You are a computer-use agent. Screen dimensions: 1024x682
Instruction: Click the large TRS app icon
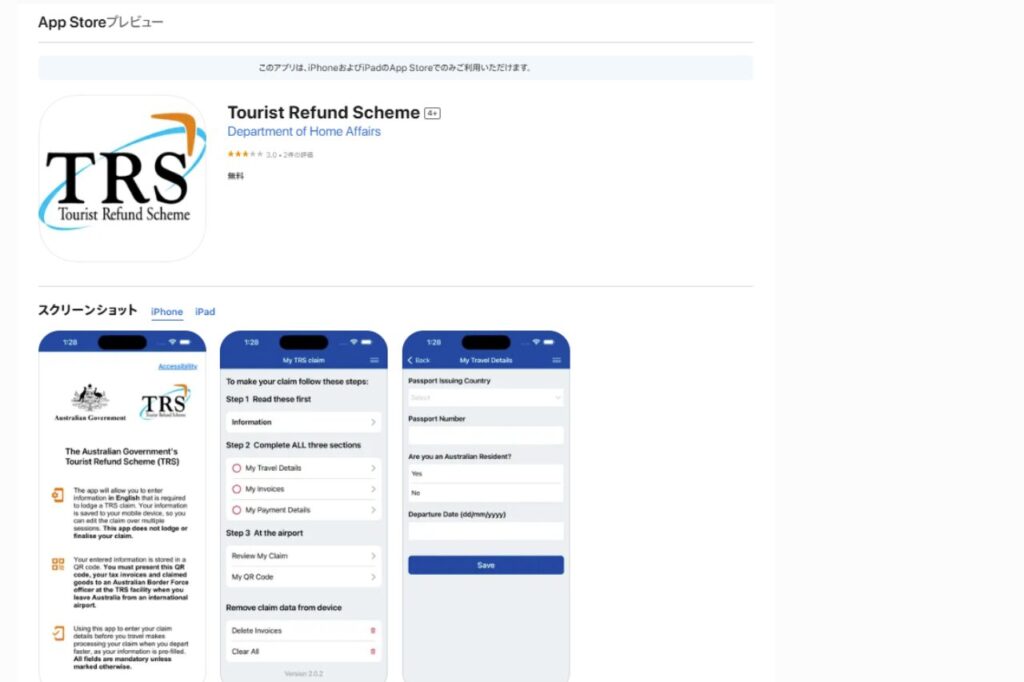(x=122, y=178)
